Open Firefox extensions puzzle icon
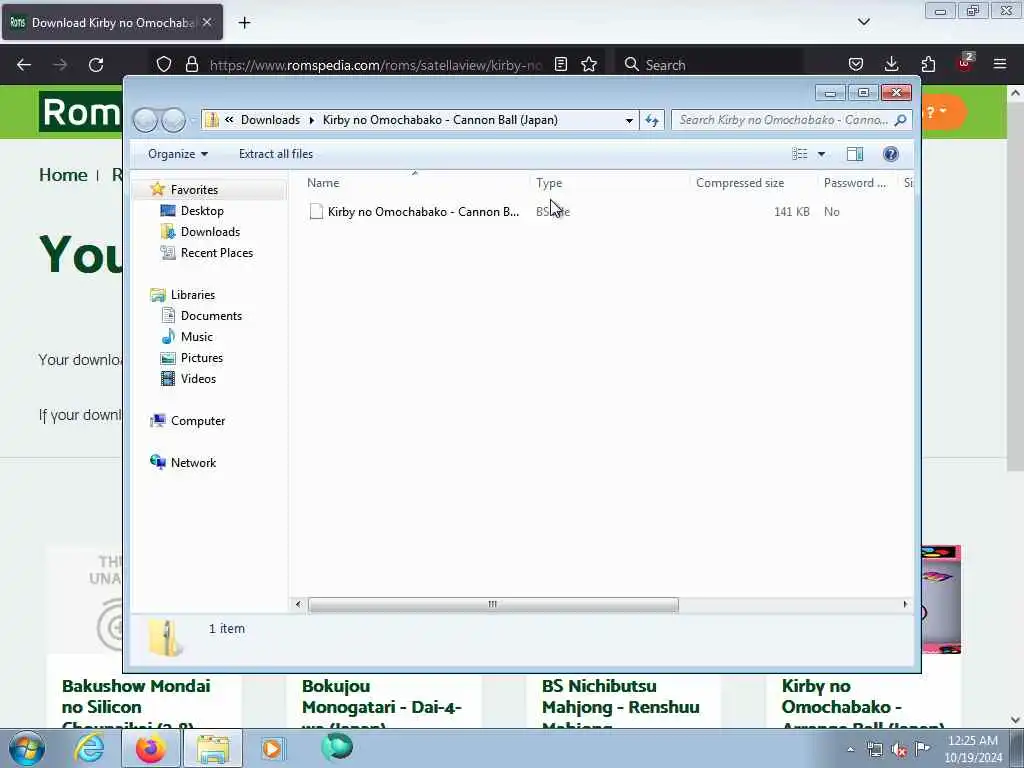 point(928,64)
